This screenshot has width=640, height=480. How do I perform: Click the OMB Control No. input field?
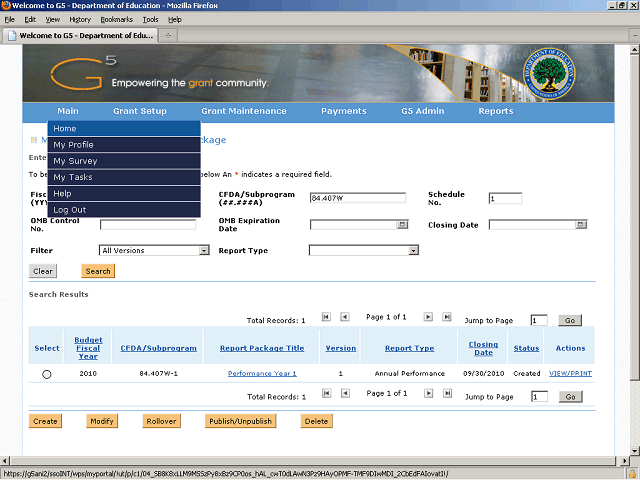pyautogui.click(x=148, y=224)
